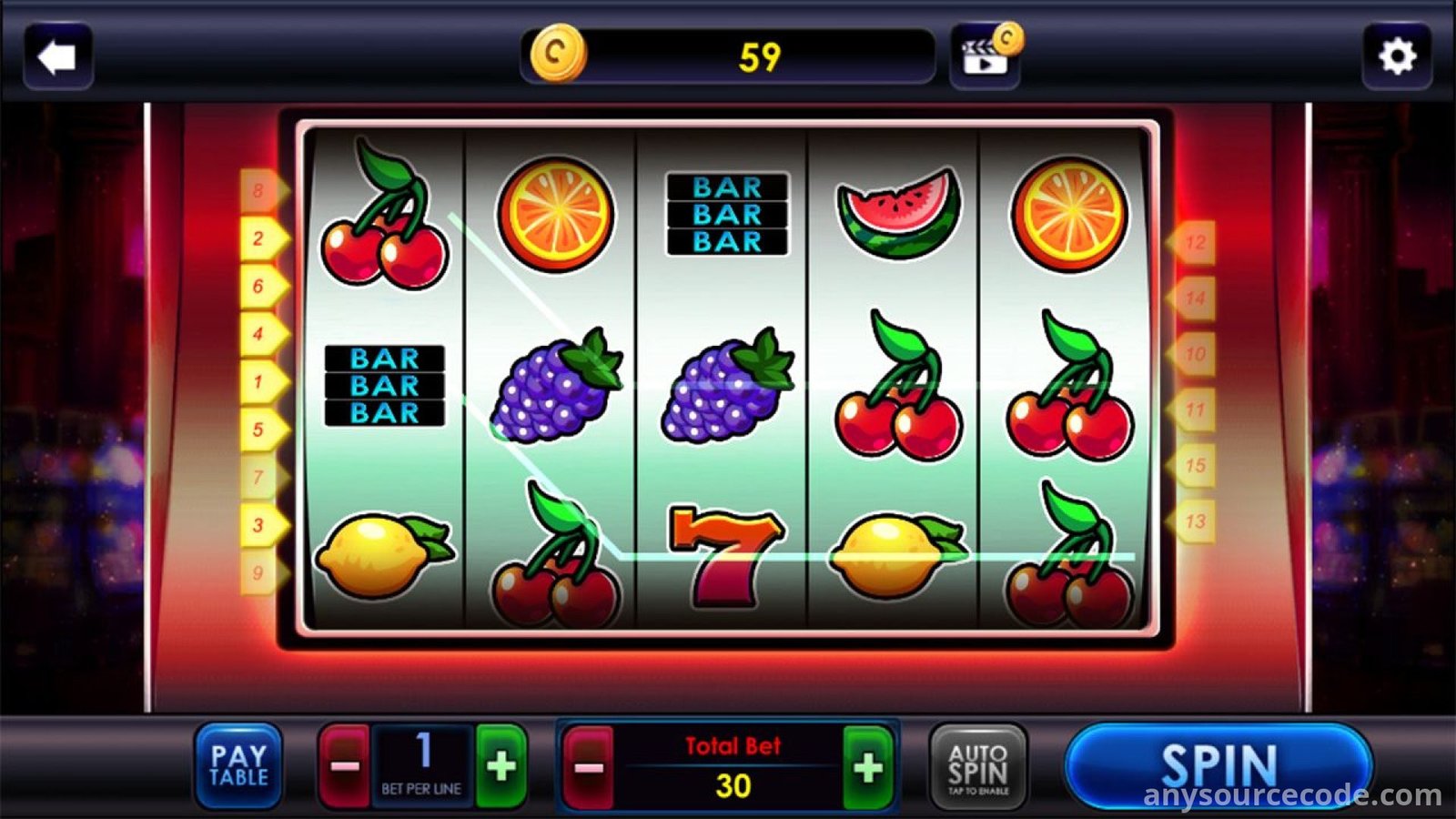Click the lemon symbol in the first reel

coord(384,554)
